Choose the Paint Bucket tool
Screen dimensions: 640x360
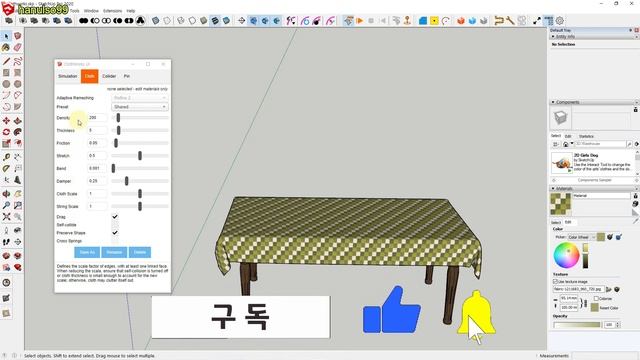click(6, 47)
